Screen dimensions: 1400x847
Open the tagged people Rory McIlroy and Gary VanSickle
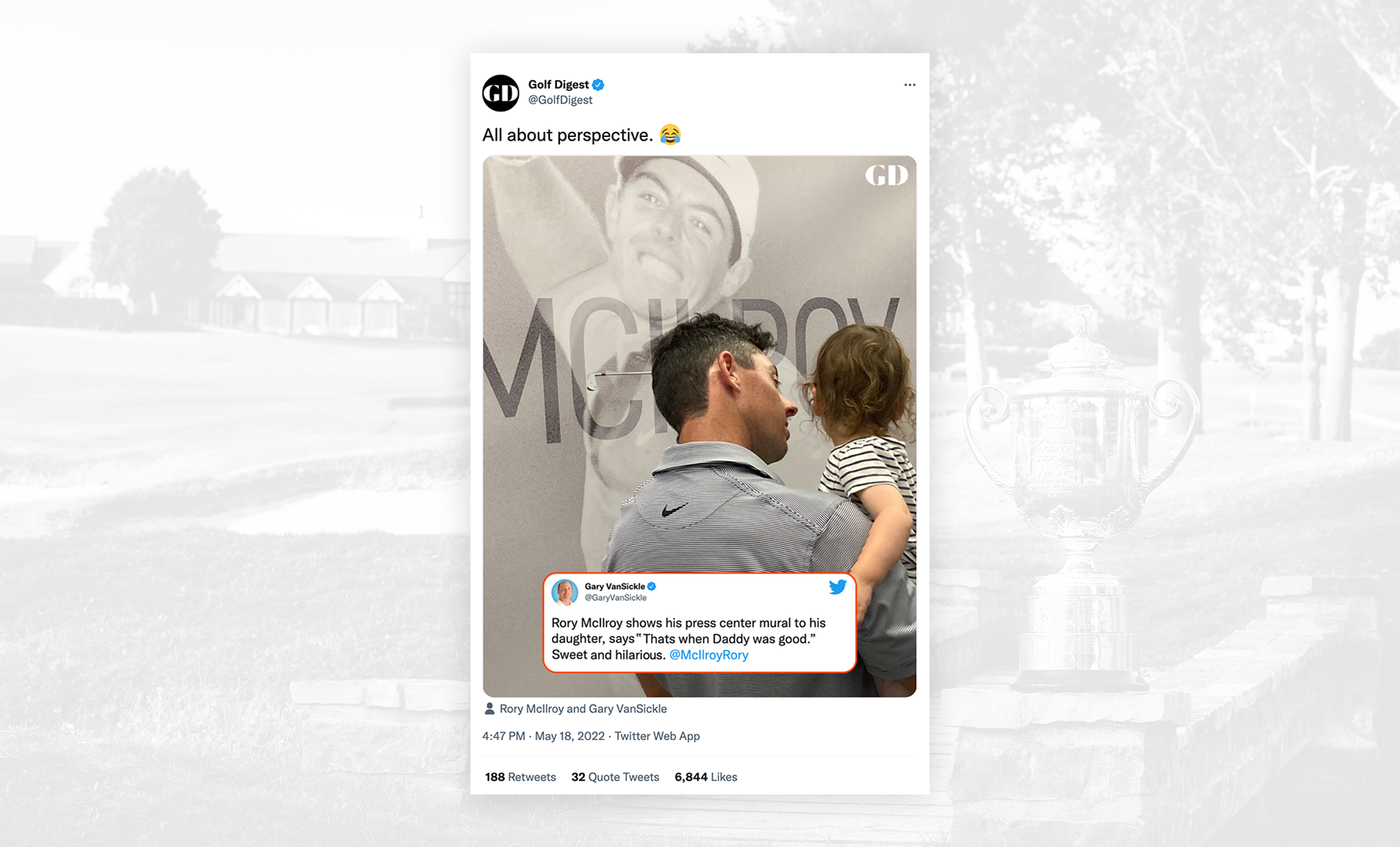pyautogui.click(x=583, y=709)
